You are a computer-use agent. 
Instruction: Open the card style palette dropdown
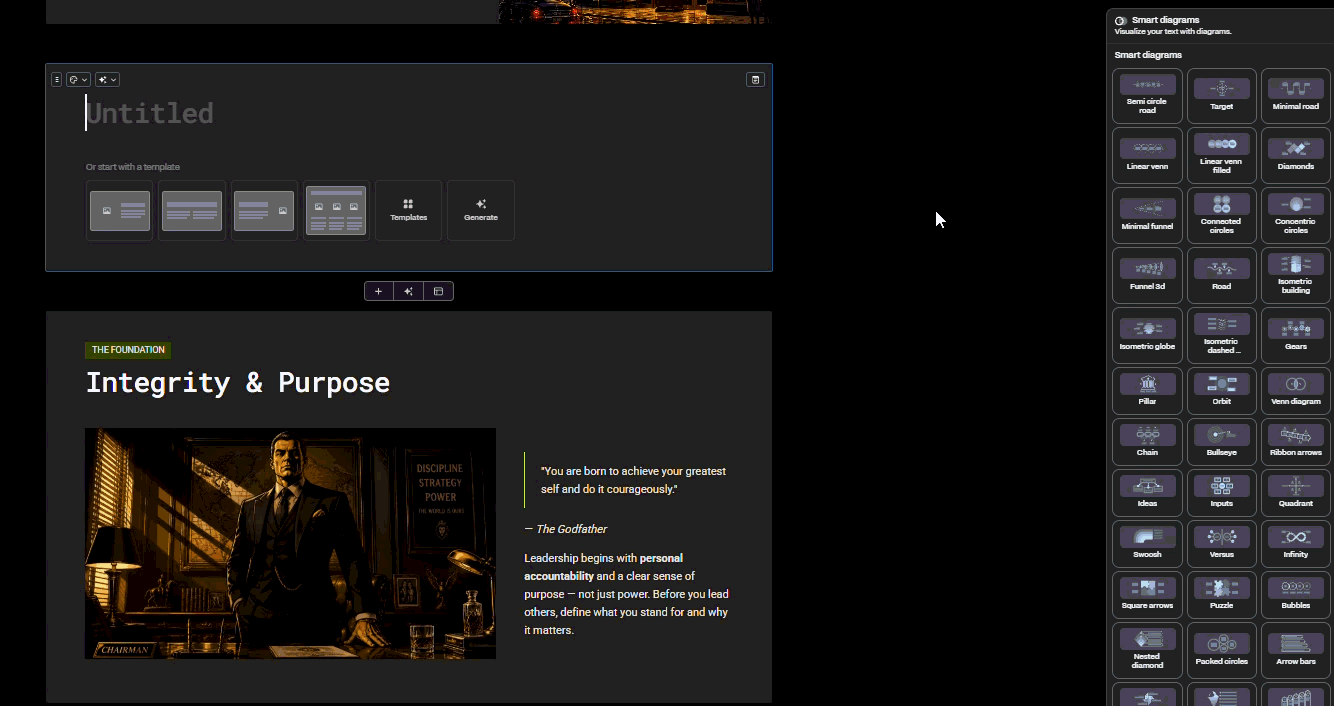pyautogui.click(x=78, y=79)
